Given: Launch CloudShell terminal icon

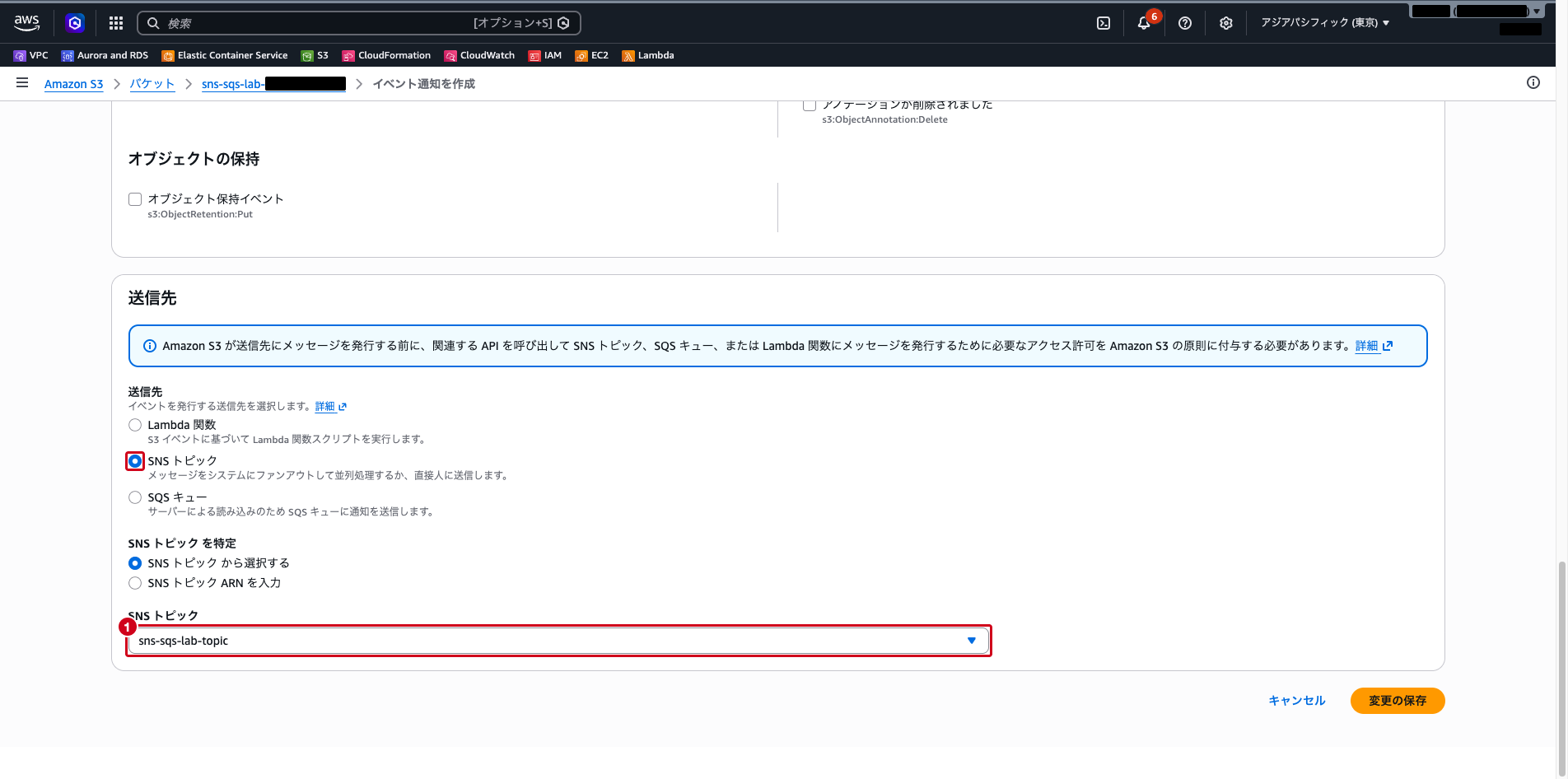Looking at the screenshot, I should point(1104,23).
